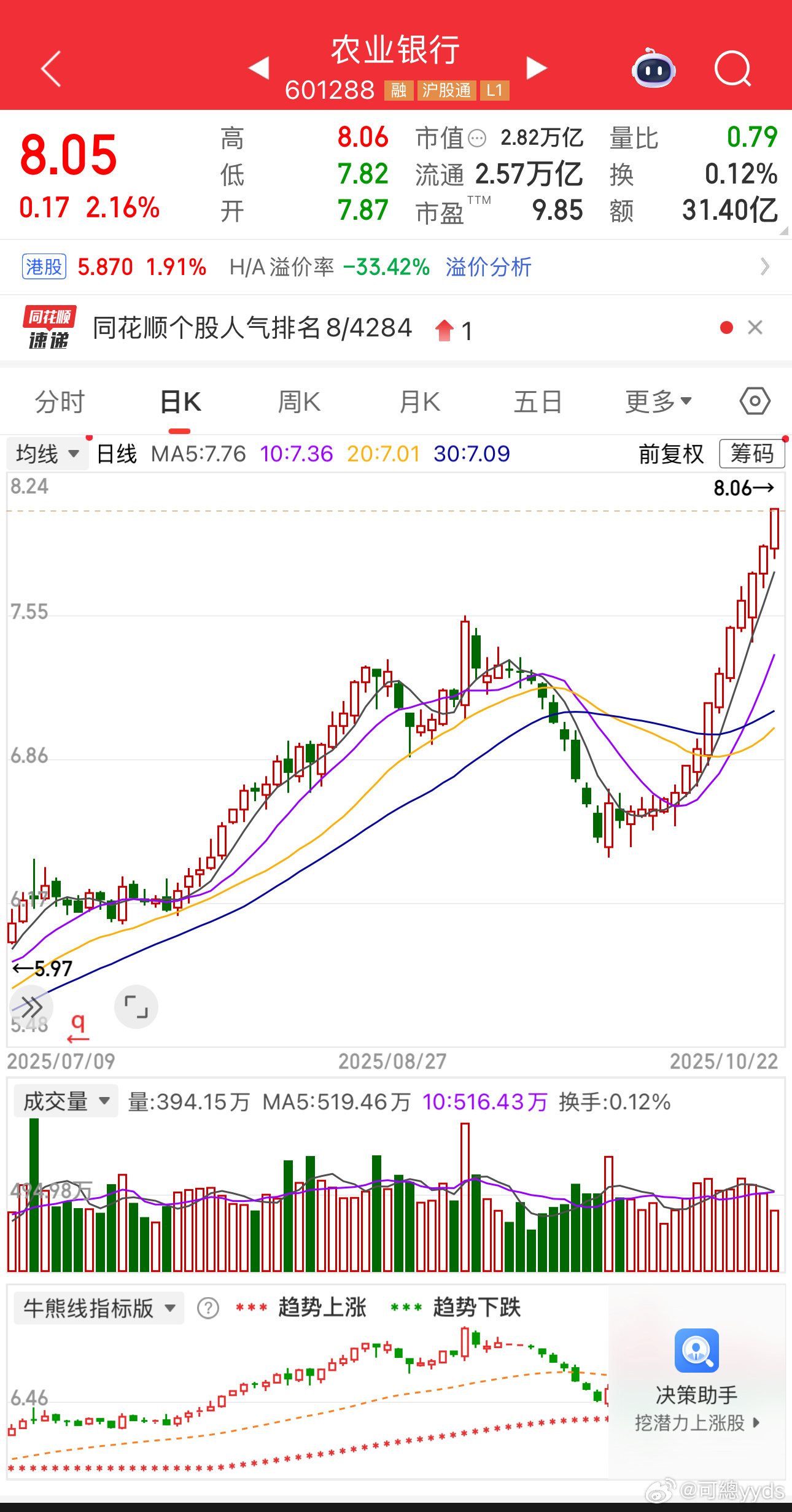This screenshot has width=792, height=1512.
Task: Open the search magnifier icon
Action: [733, 69]
